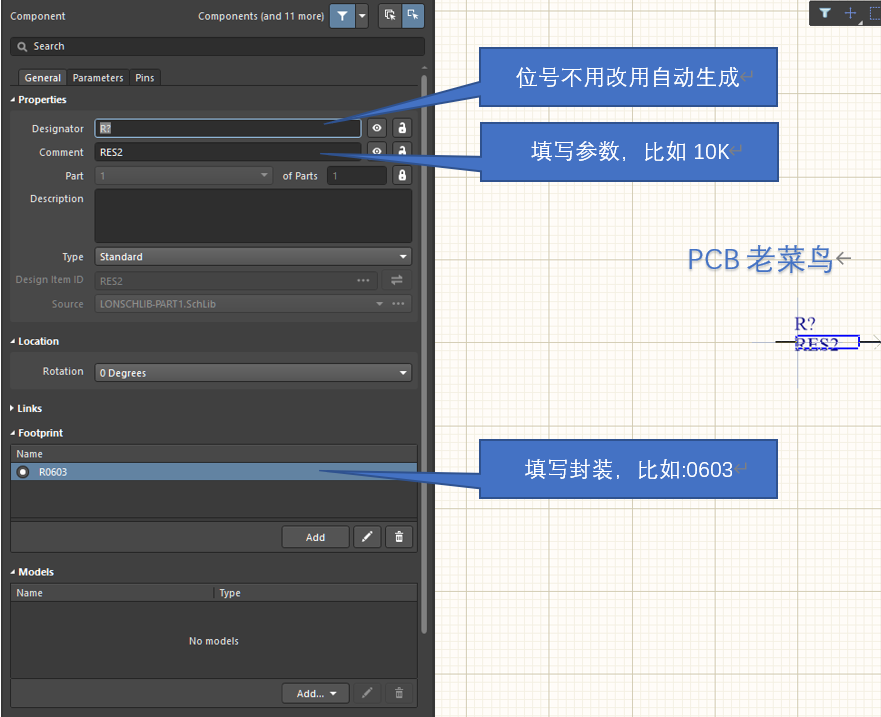Switch to the Parameters tab
This screenshot has height=717, width=881.
[x=98, y=78]
